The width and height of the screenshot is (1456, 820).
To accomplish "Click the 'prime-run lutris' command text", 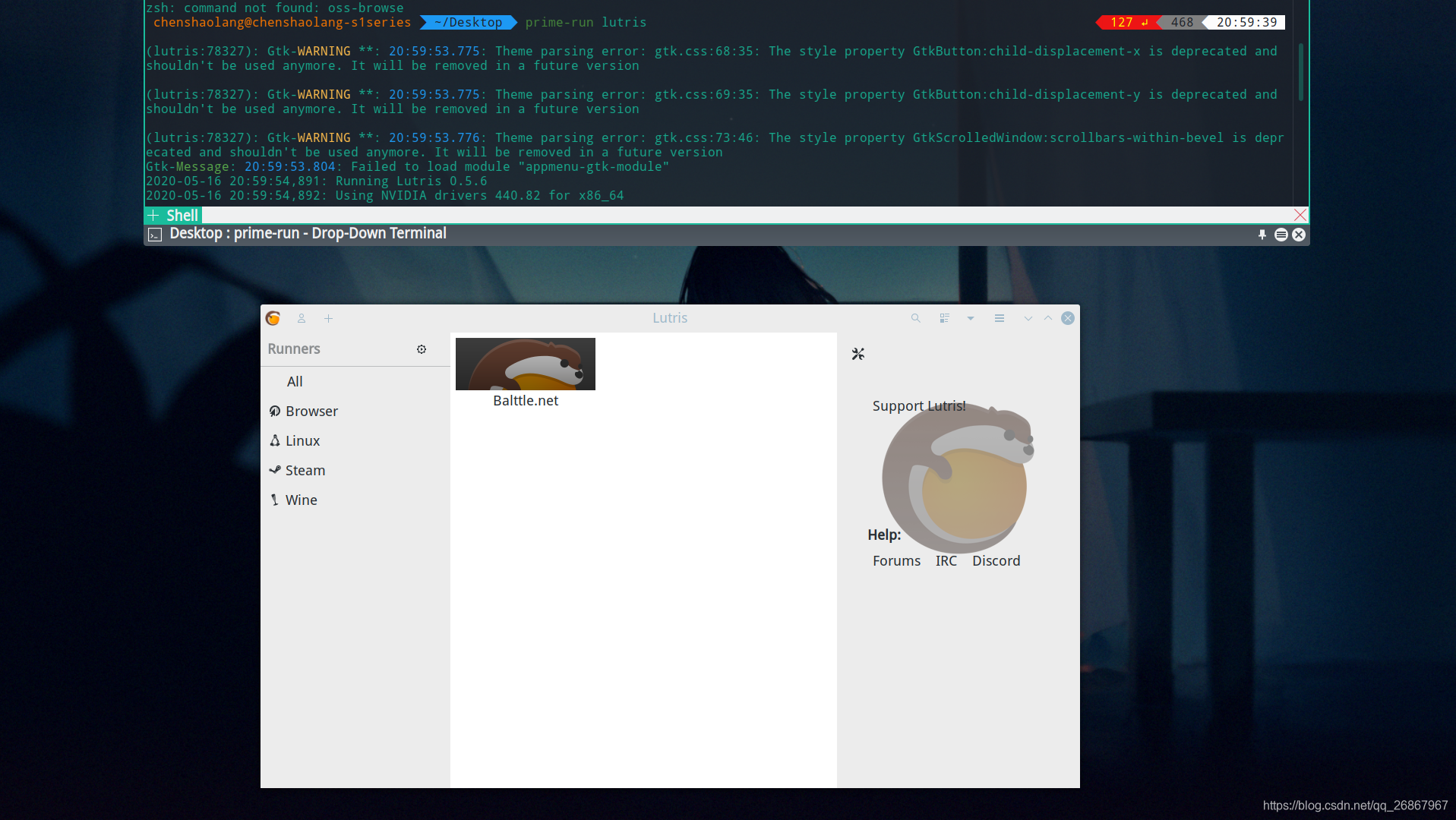I will [x=586, y=23].
